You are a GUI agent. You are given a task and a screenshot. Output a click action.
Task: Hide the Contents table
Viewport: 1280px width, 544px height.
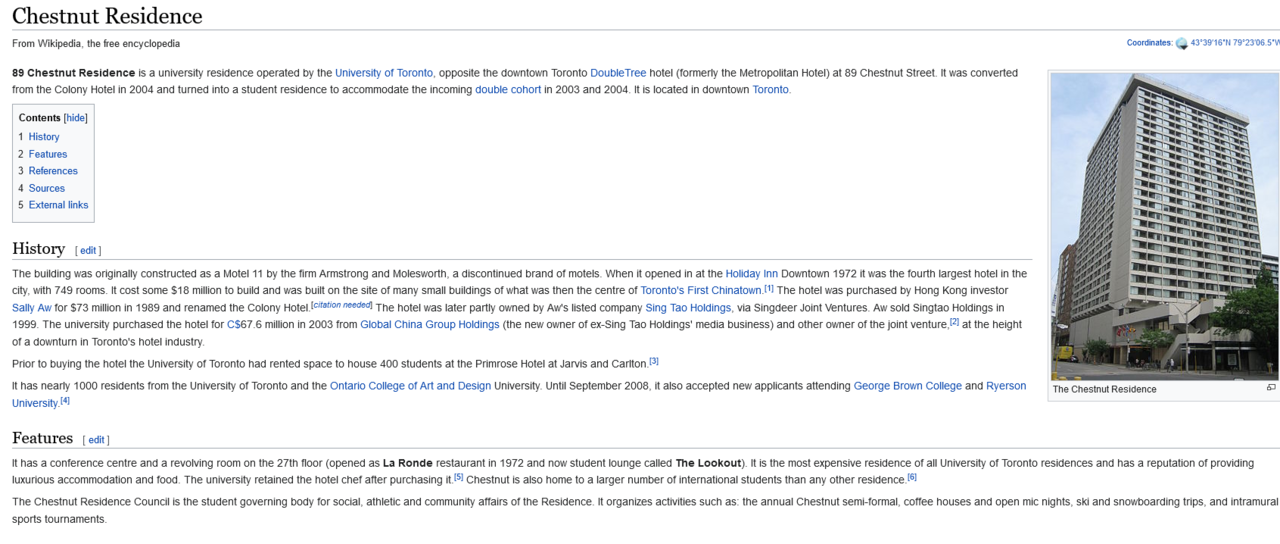pyautogui.click(x=76, y=118)
